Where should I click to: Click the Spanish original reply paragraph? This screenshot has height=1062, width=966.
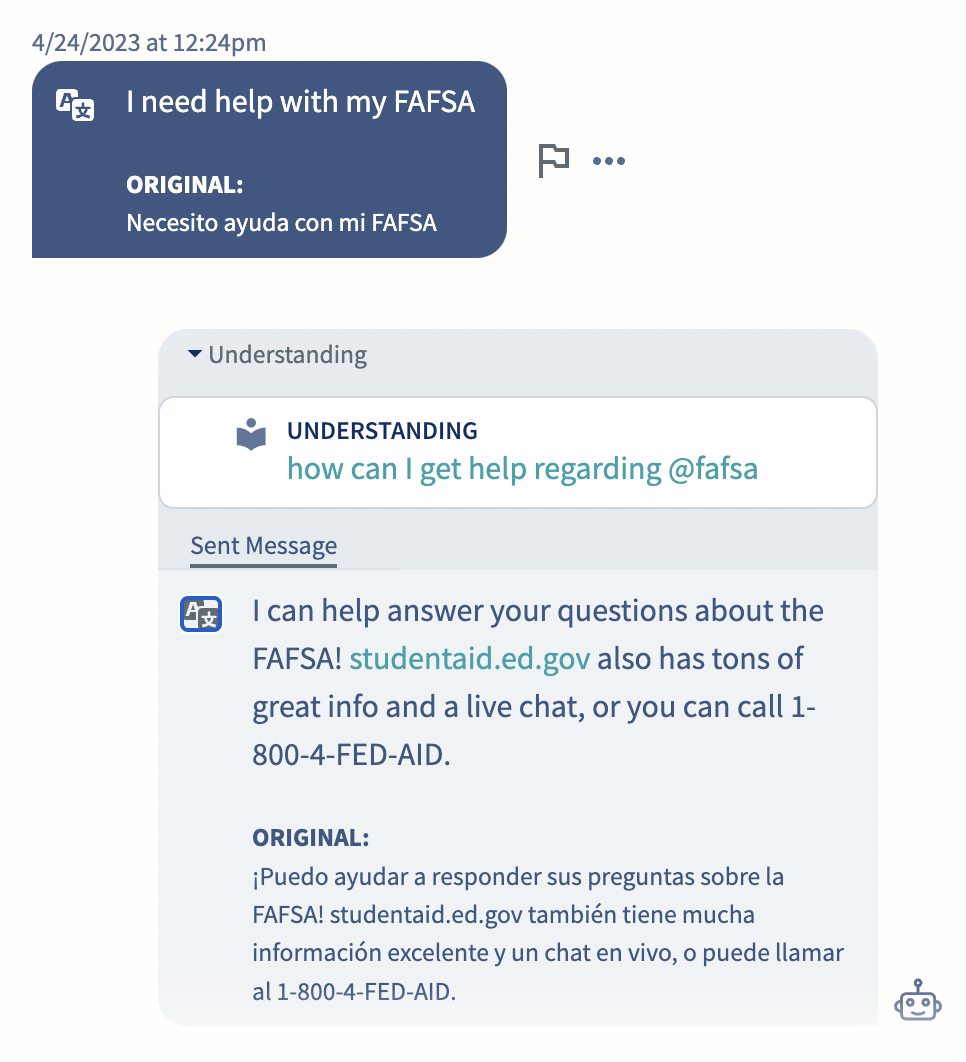pyautogui.click(x=548, y=934)
